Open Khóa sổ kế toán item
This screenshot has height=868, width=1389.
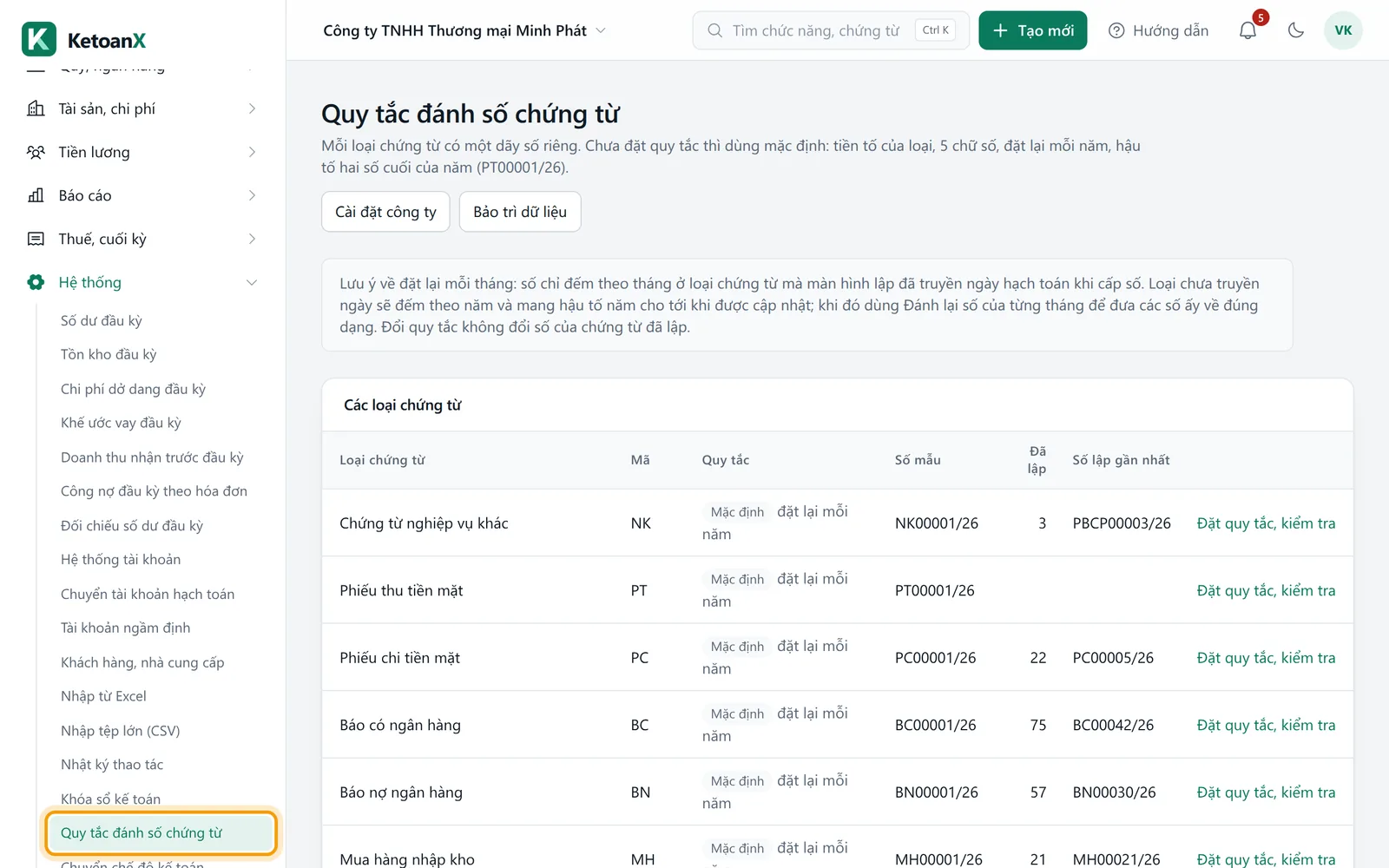(x=110, y=799)
